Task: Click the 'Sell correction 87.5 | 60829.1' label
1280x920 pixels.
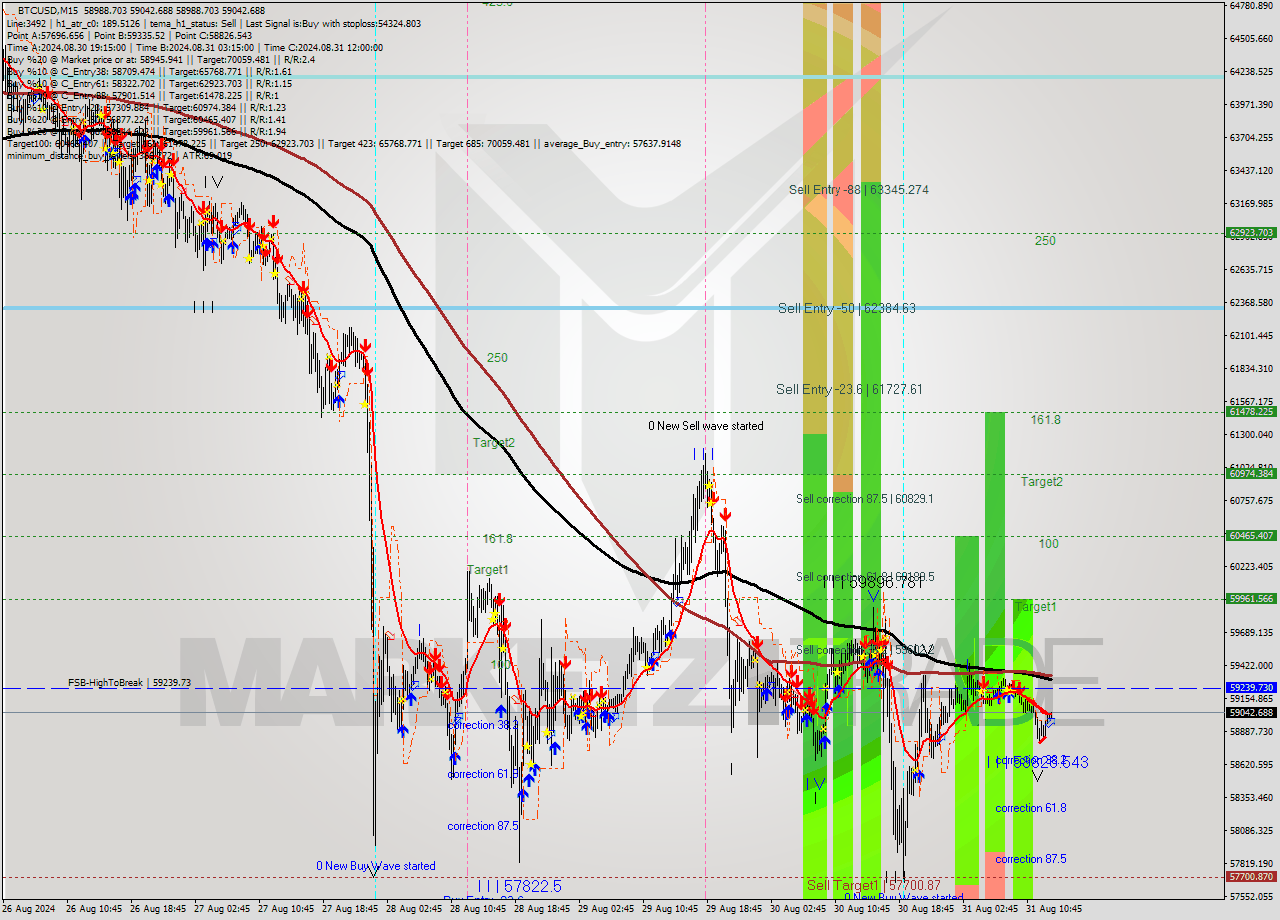Action: (x=864, y=498)
